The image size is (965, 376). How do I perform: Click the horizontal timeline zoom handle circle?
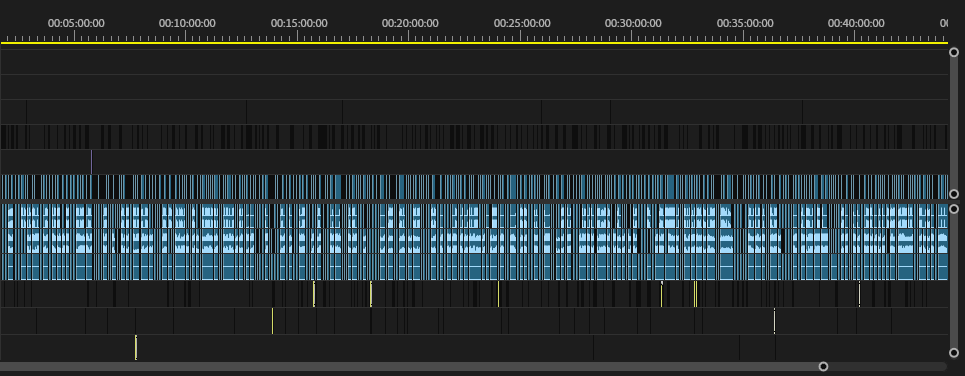[823, 367]
